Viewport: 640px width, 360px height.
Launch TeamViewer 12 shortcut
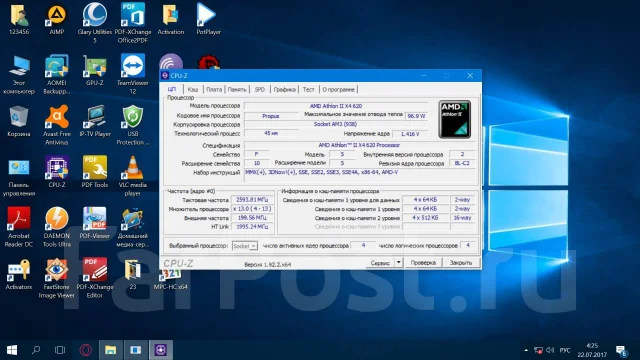click(x=133, y=75)
